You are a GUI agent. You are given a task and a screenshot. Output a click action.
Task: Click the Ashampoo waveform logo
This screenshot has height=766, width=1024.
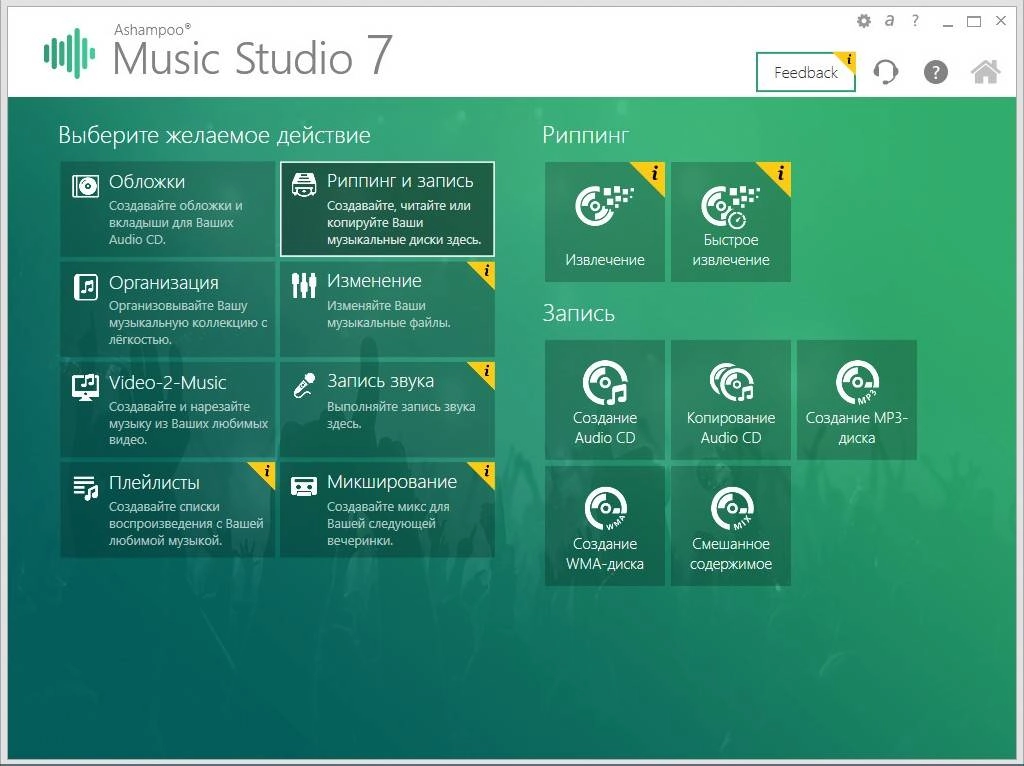[x=69, y=54]
